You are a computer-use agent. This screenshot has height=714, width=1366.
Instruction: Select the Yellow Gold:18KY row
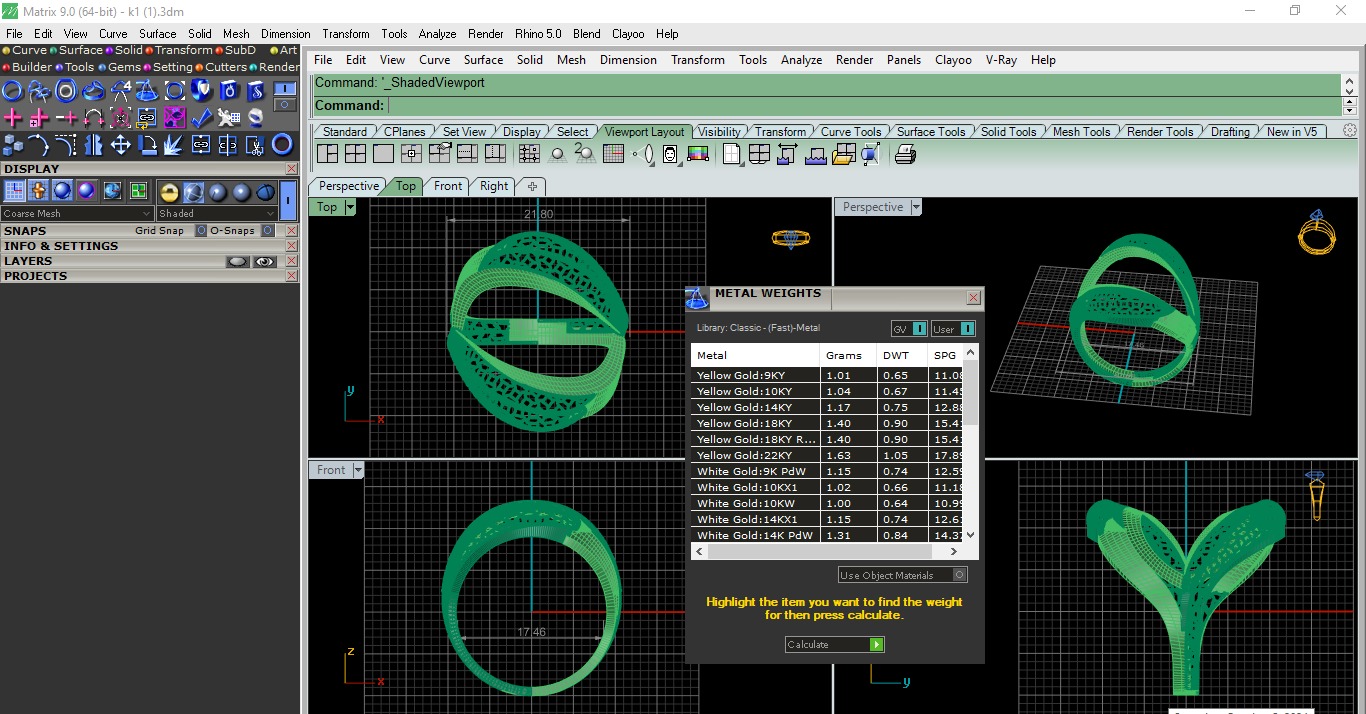pyautogui.click(x=828, y=423)
